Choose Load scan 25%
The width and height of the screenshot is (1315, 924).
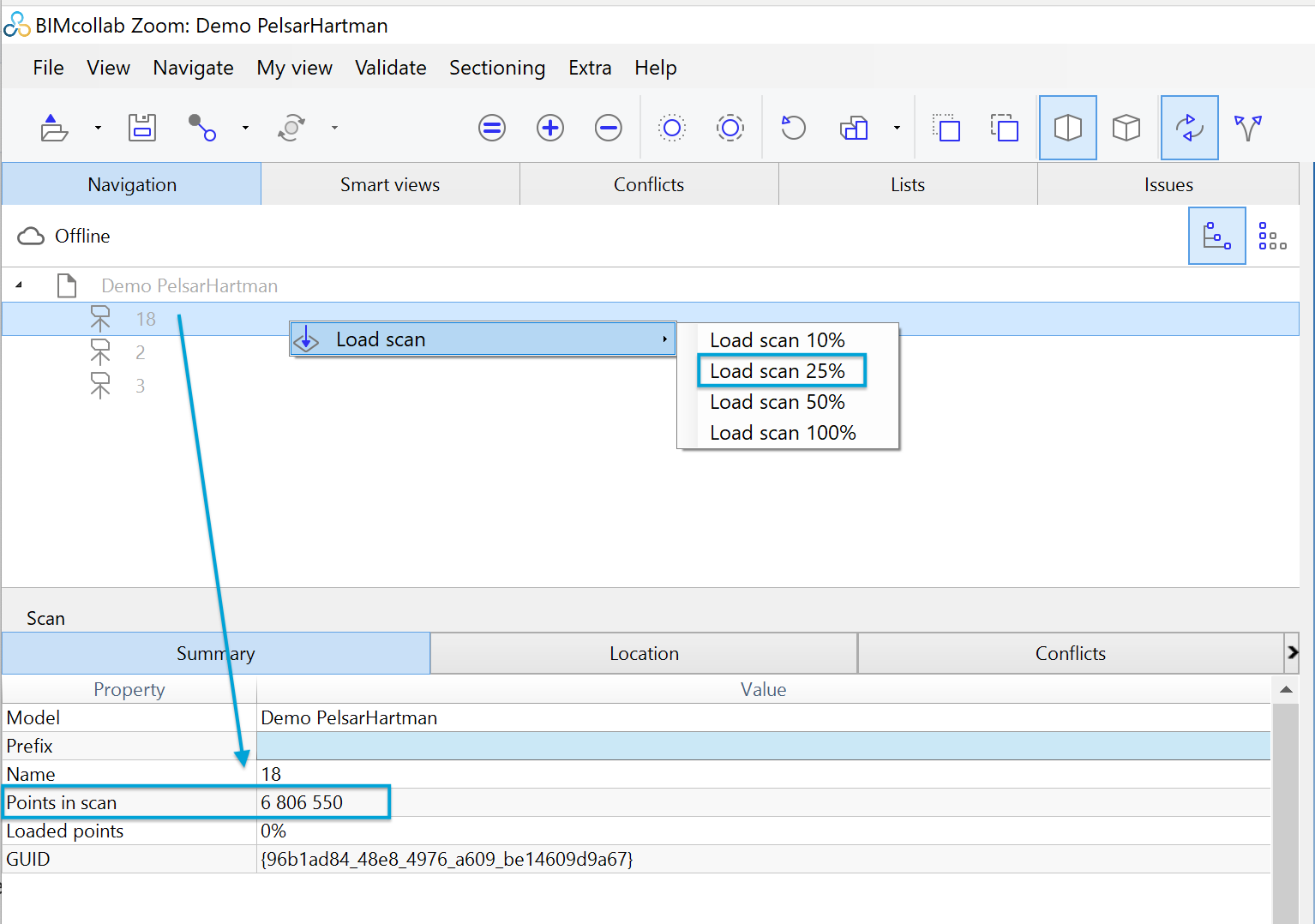[778, 371]
